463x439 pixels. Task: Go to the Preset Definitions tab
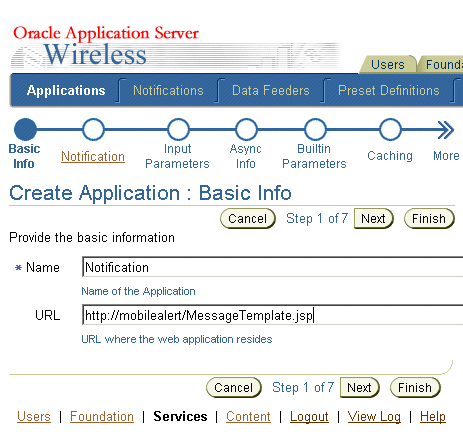pyautogui.click(x=389, y=90)
